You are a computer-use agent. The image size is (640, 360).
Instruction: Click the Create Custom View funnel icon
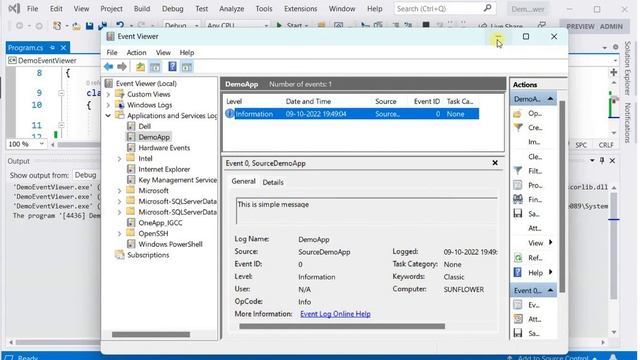click(x=518, y=128)
